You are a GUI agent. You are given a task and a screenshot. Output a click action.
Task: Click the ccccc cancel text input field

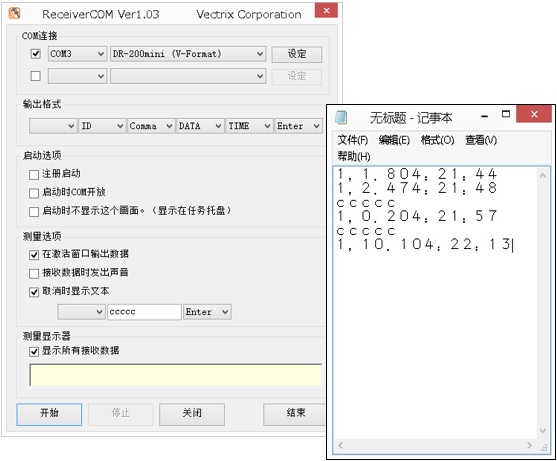click(x=144, y=312)
